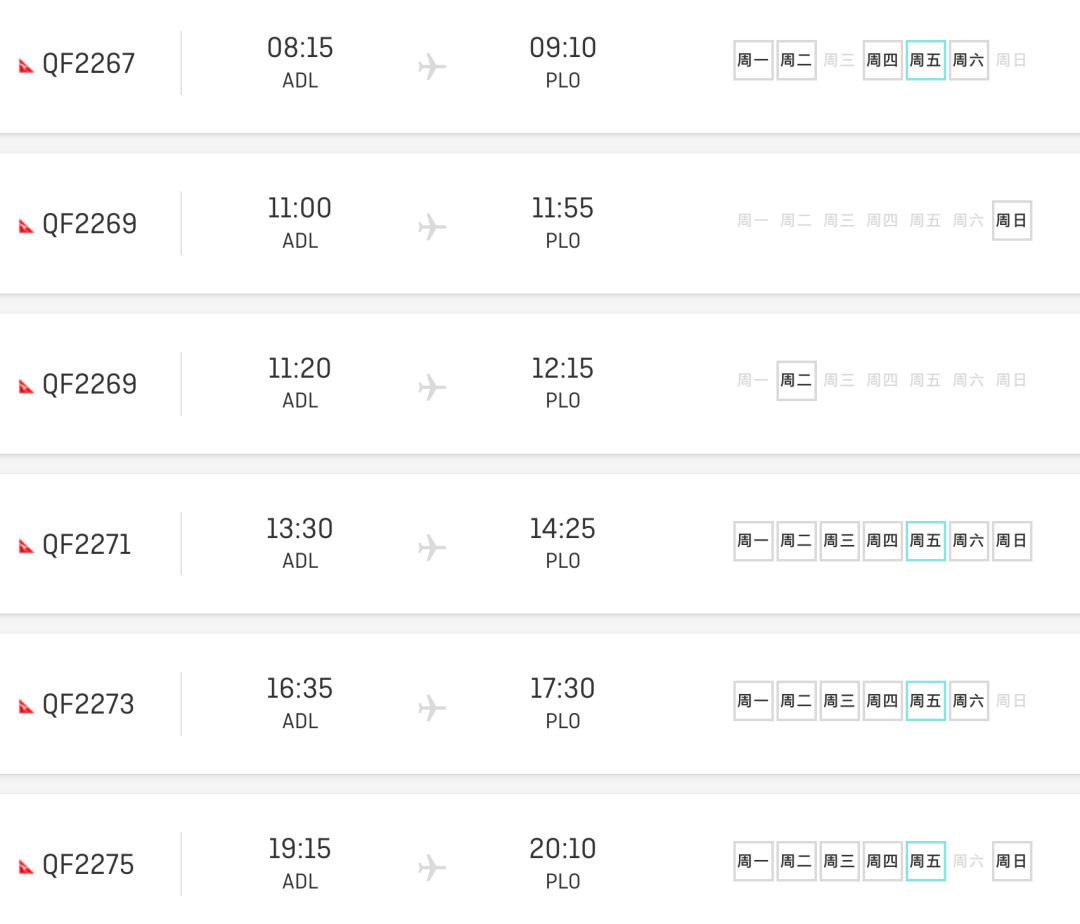The width and height of the screenshot is (1080, 924).
Task: Select 周六 in the QF2273 row
Action: [x=968, y=701]
